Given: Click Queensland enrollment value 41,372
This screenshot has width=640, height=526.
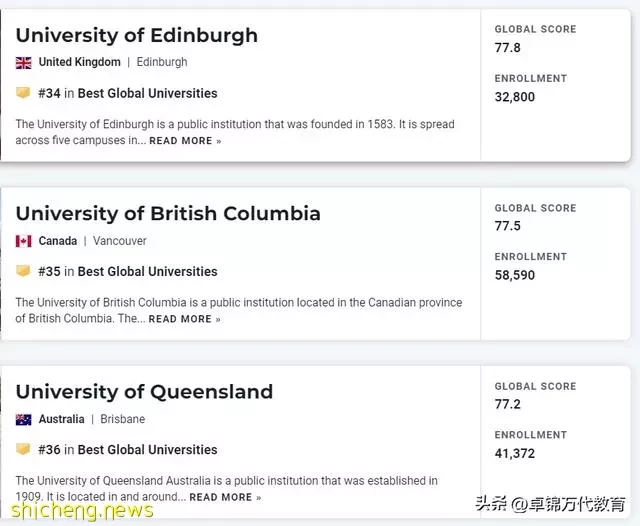Looking at the screenshot, I should pos(515,453).
